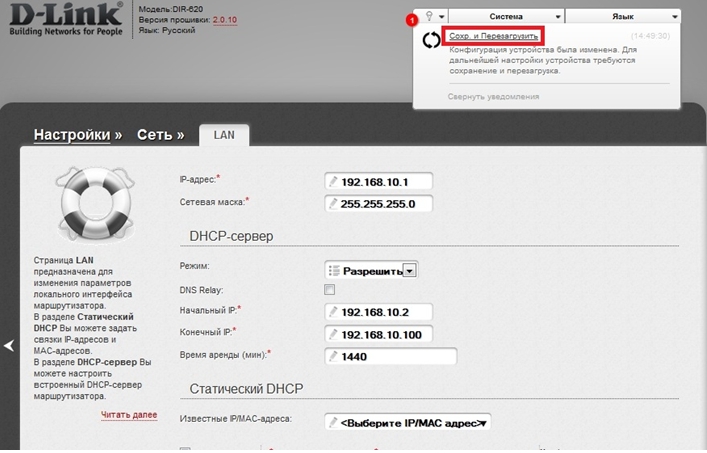This screenshot has height=453, width=707.
Task: Click the circular reboot arrows icon
Action: [x=431, y=41]
